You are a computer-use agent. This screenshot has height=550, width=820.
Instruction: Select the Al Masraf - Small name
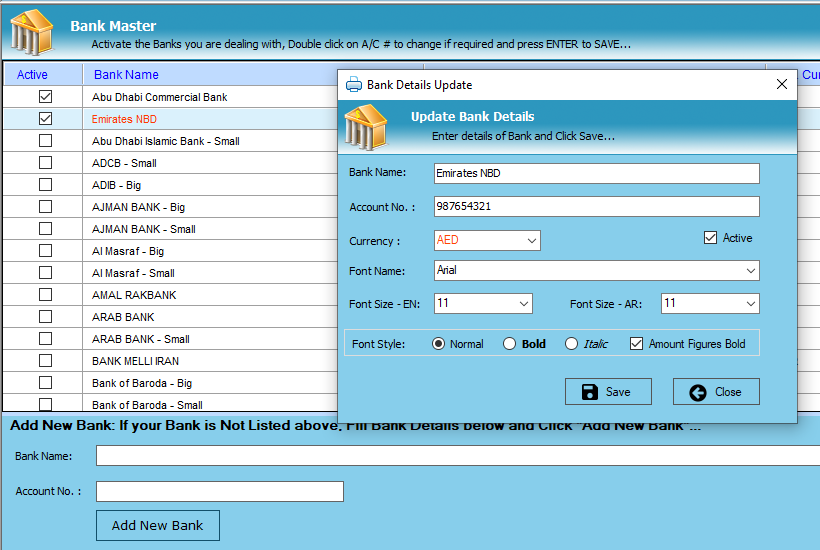[133, 273]
